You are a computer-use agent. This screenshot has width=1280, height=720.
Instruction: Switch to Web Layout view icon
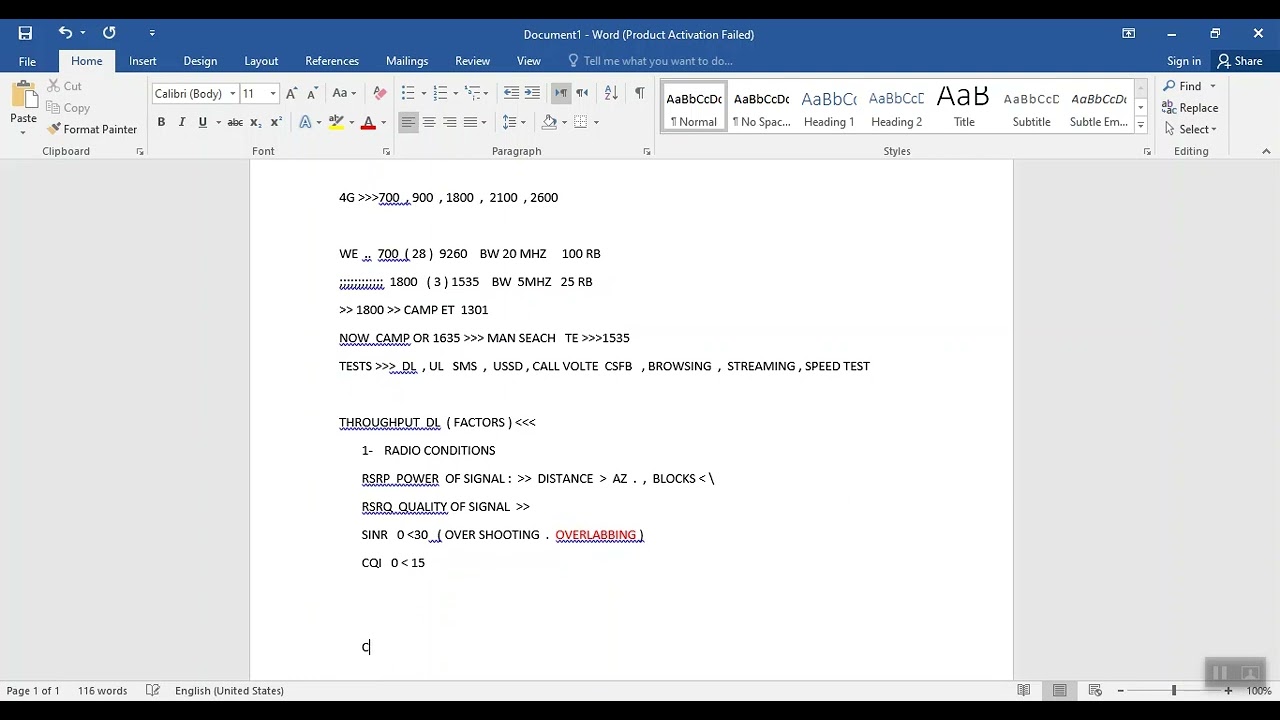(1095, 690)
